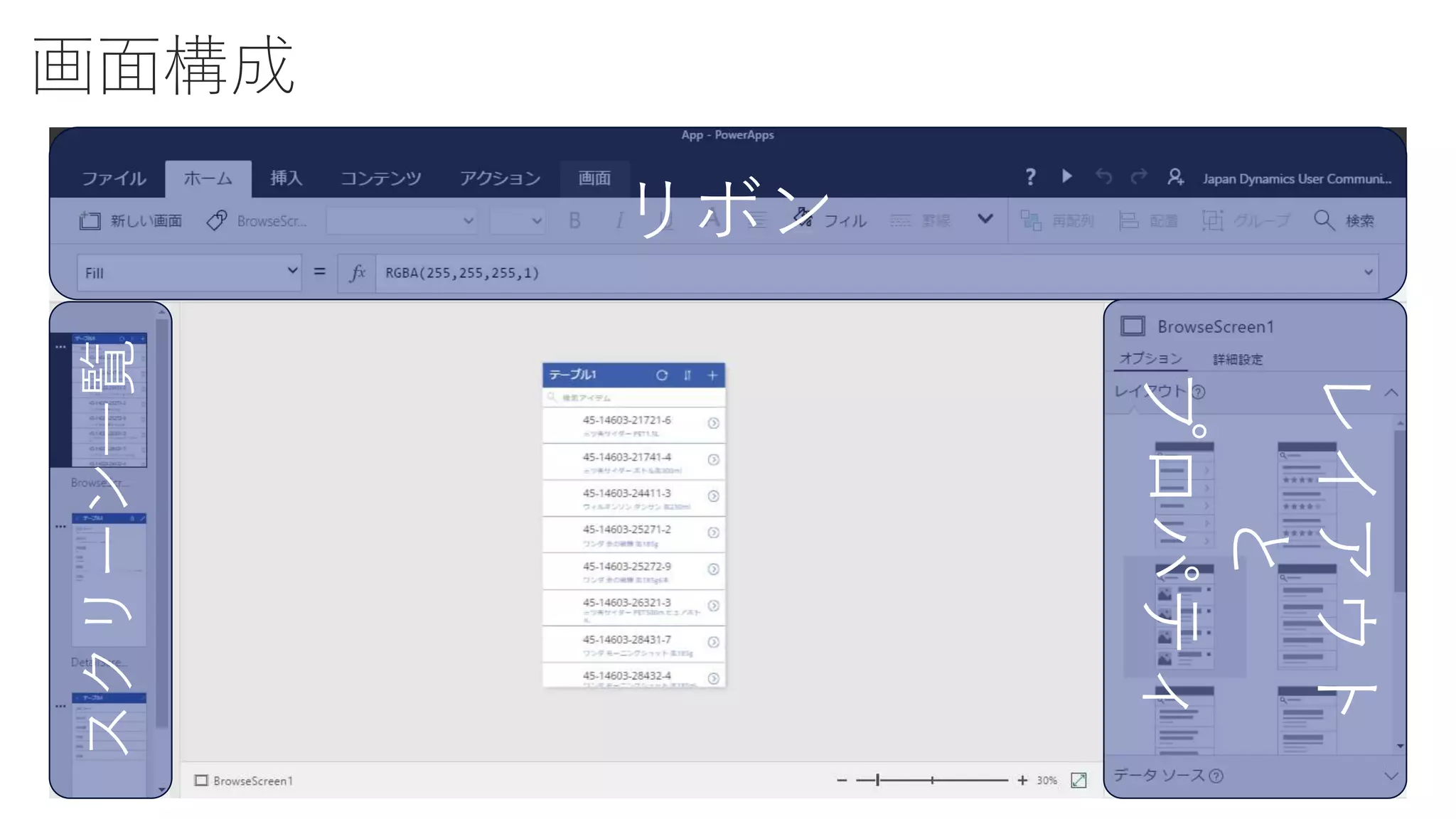Click the 検索 search button
The image size is (1456, 819).
(1344, 220)
